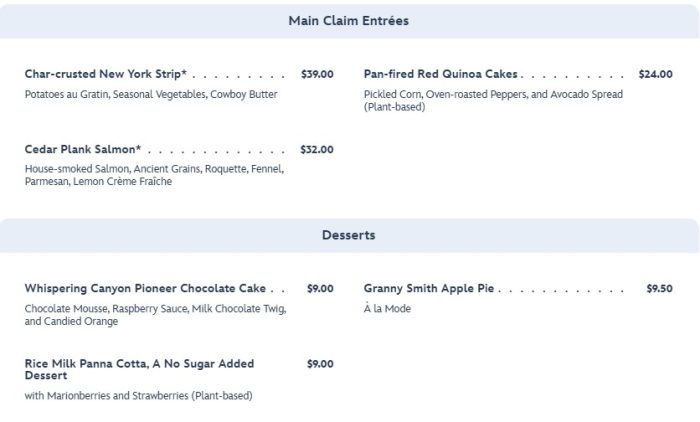Click the Panna Cotta $9.00 price
The width and height of the screenshot is (700, 422).
pos(320,364)
